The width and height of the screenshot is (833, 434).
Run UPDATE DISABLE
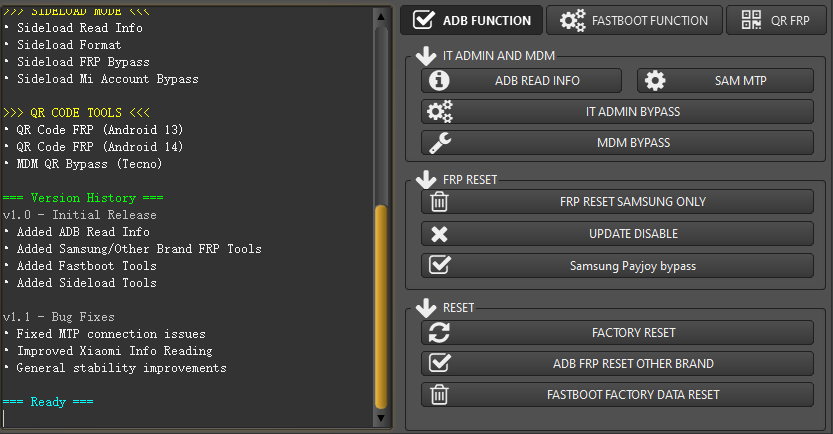click(x=617, y=234)
